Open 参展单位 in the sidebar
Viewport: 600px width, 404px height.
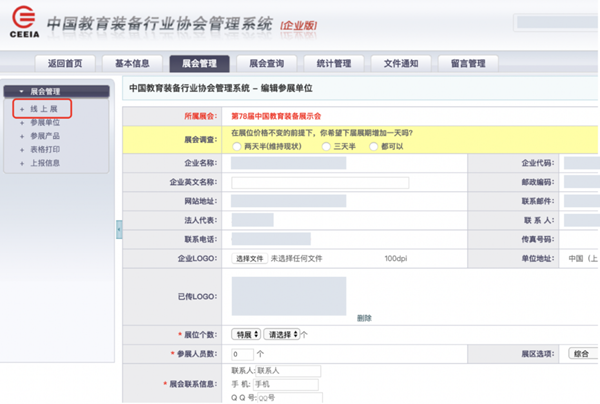[x=45, y=122]
